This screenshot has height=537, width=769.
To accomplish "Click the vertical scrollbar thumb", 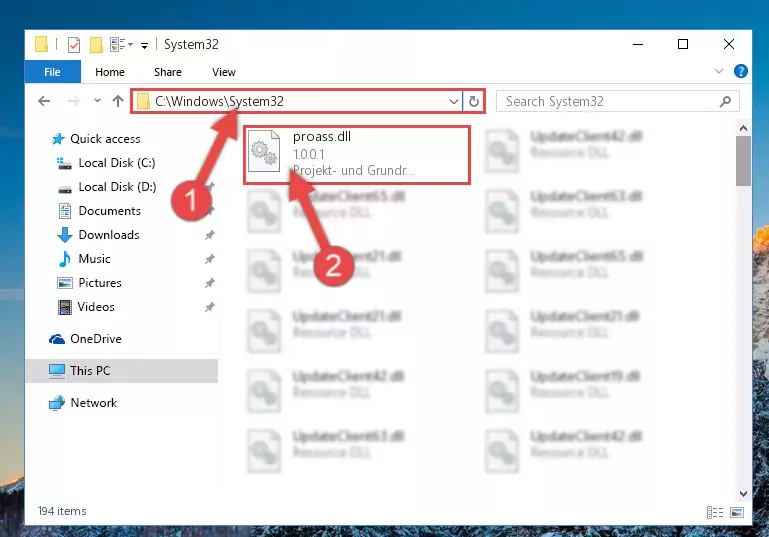I will click(743, 161).
